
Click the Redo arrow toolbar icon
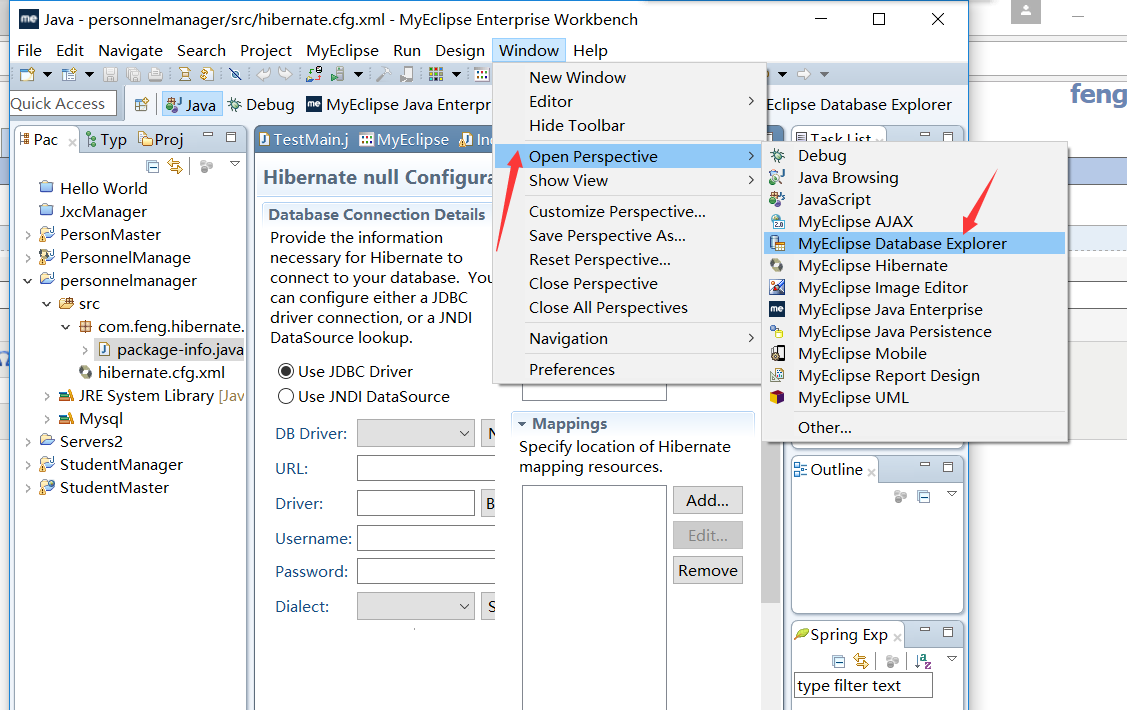pos(285,74)
